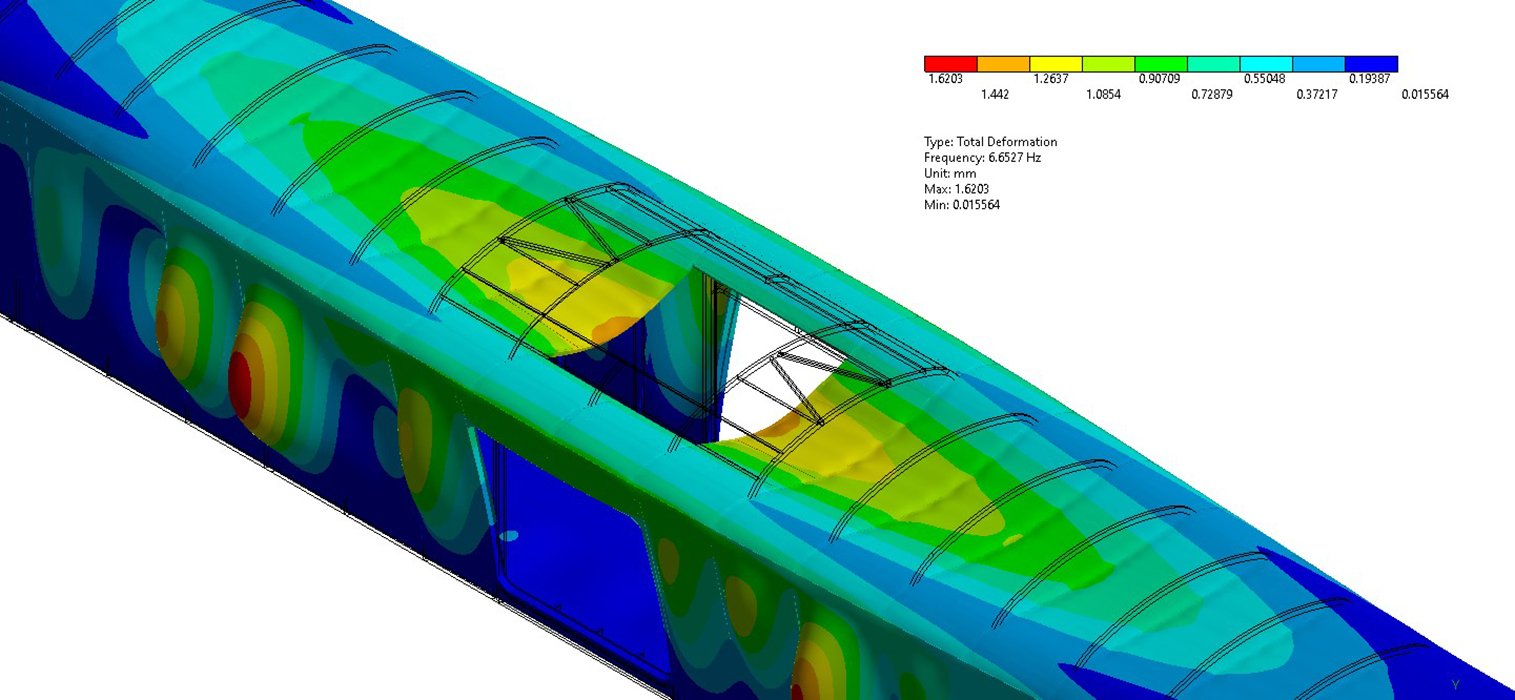
Task: Click the 'Unit: mm' label
Action: 950,173
